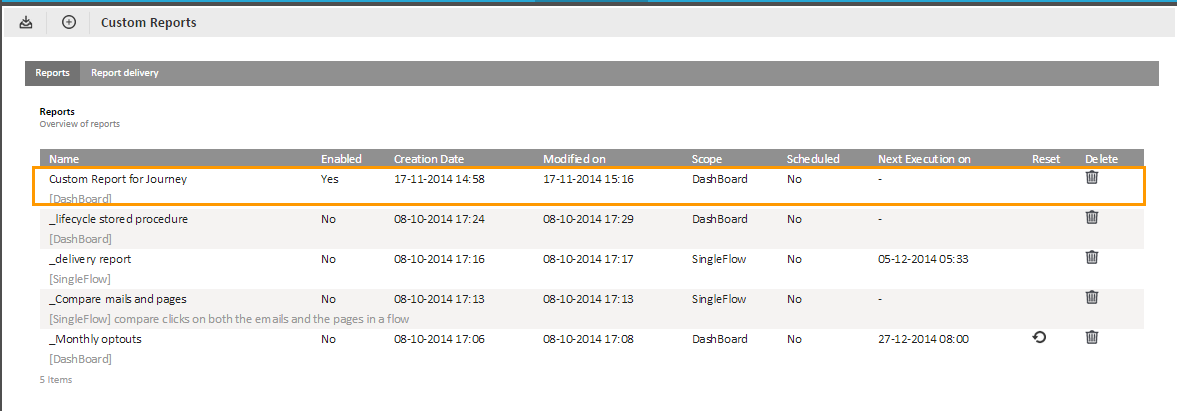Delete the _lifecycle stored procedure report
Viewport: 1177px width, 411px height.
[x=1092, y=218]
